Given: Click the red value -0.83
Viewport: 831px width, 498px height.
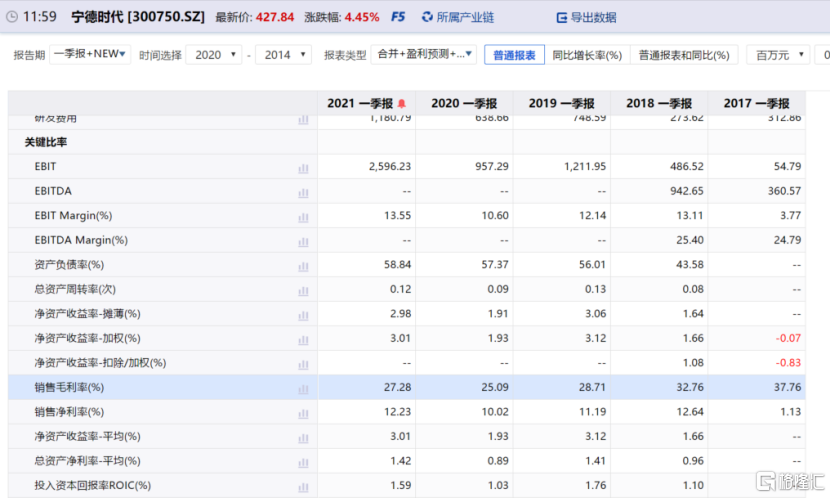Looking at the screenshot, I should tap(788, 363).
